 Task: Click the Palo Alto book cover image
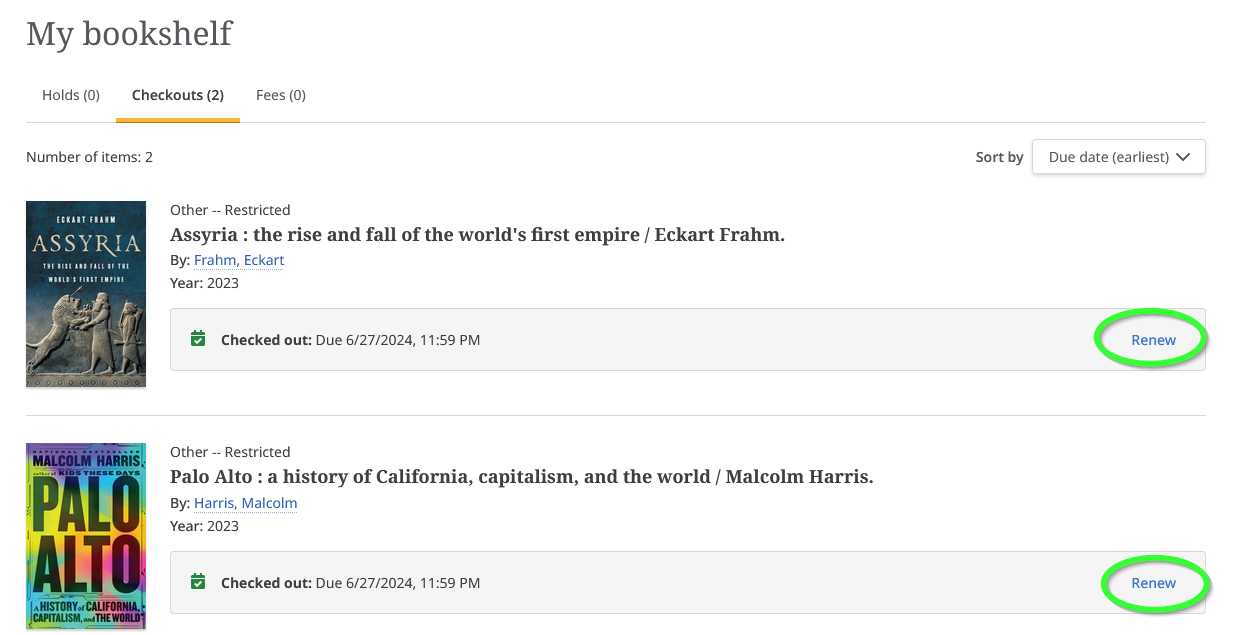86,536
